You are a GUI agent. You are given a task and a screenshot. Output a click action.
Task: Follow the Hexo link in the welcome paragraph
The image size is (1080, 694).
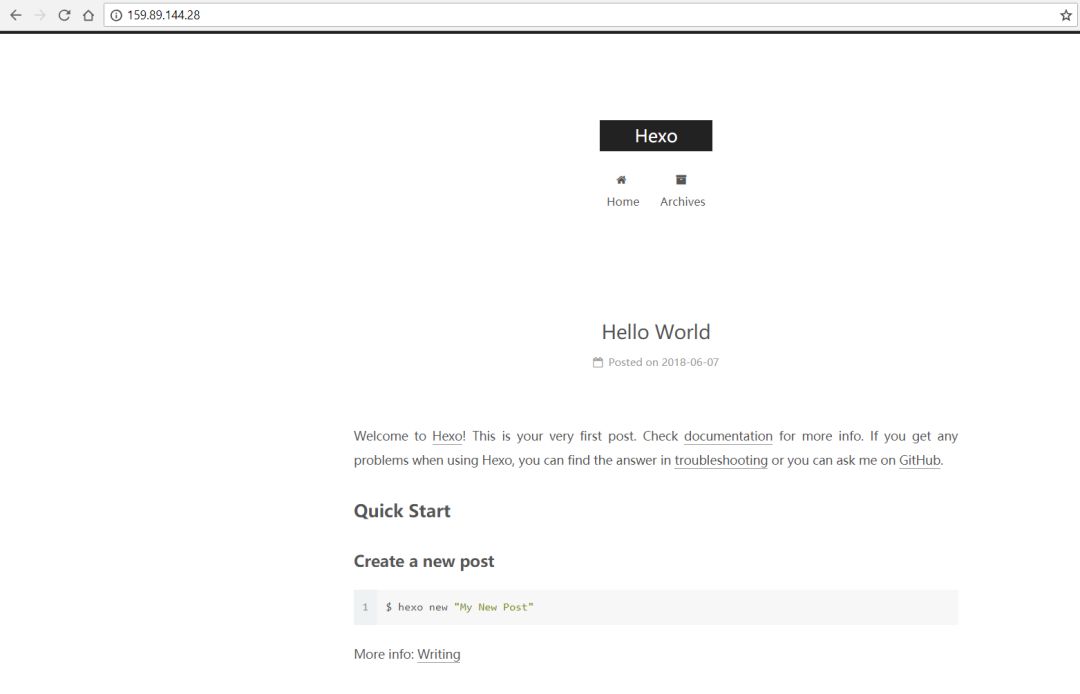click(447, 436)
